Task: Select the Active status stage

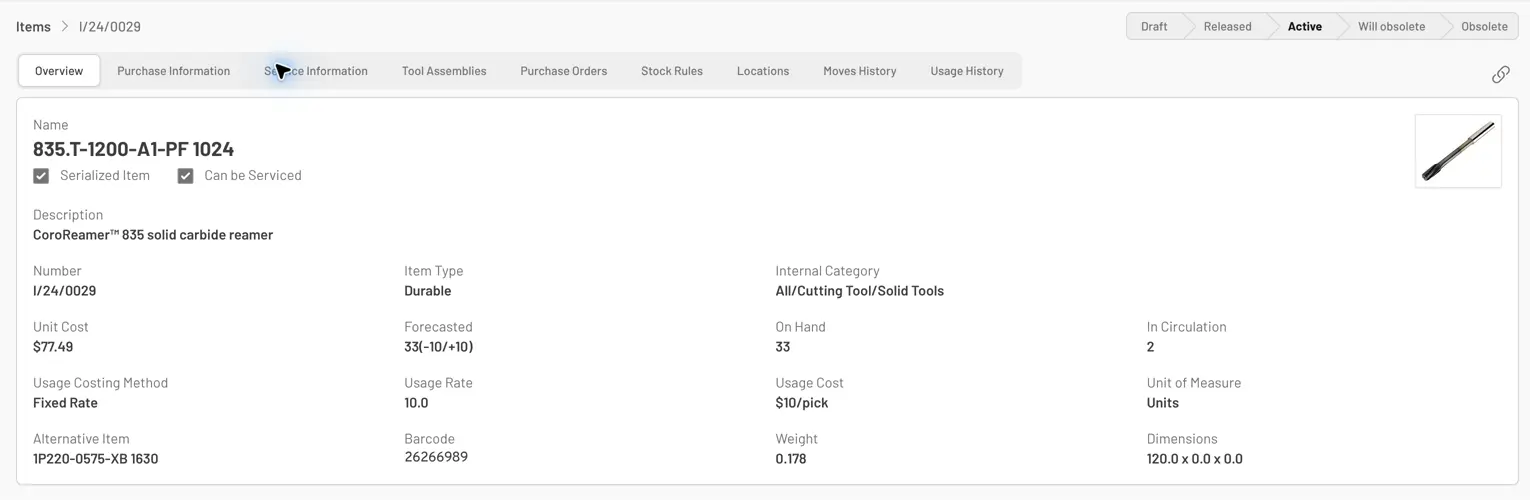Action: click(1304, 27)
